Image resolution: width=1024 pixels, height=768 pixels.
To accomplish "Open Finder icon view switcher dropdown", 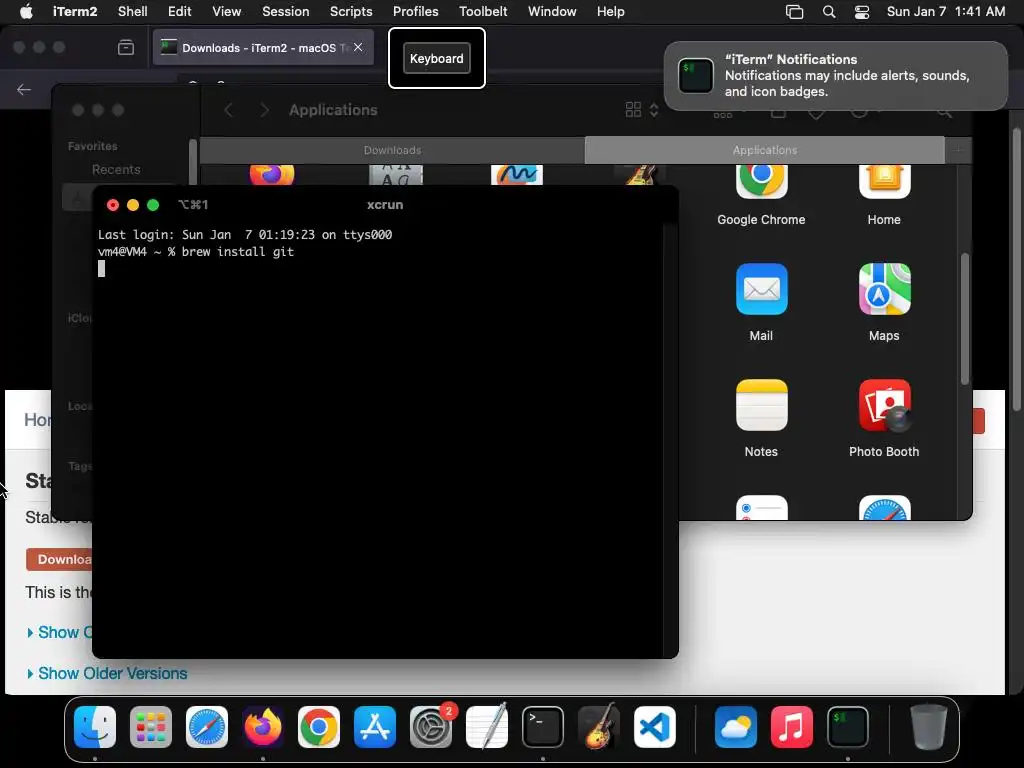I will tap(642, 110).
